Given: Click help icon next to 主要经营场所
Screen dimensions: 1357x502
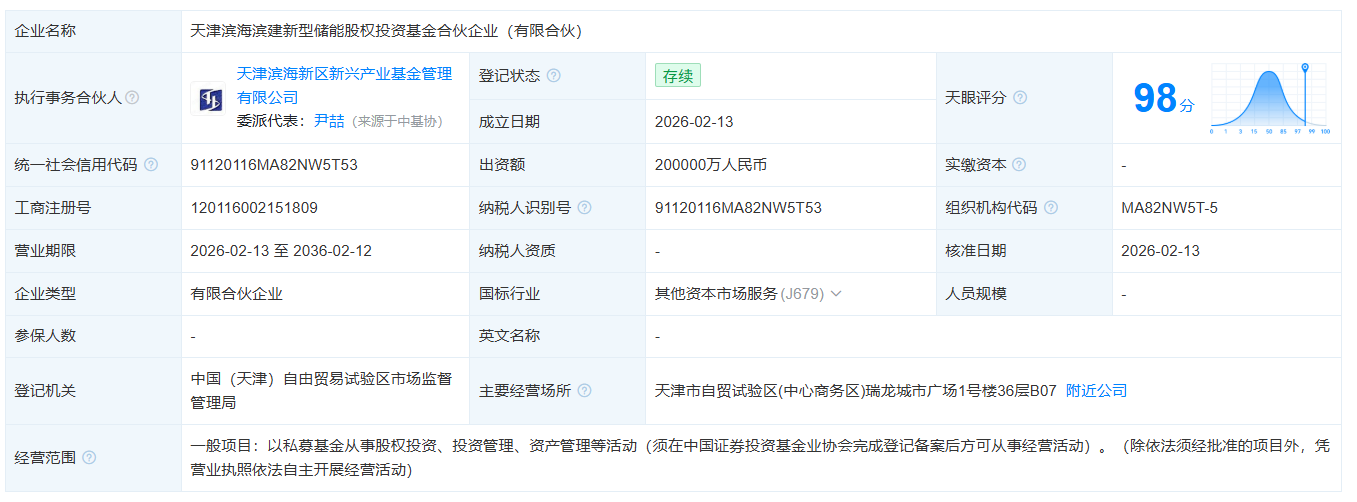Looking at the screenshot, I should [x=584, y=391].
